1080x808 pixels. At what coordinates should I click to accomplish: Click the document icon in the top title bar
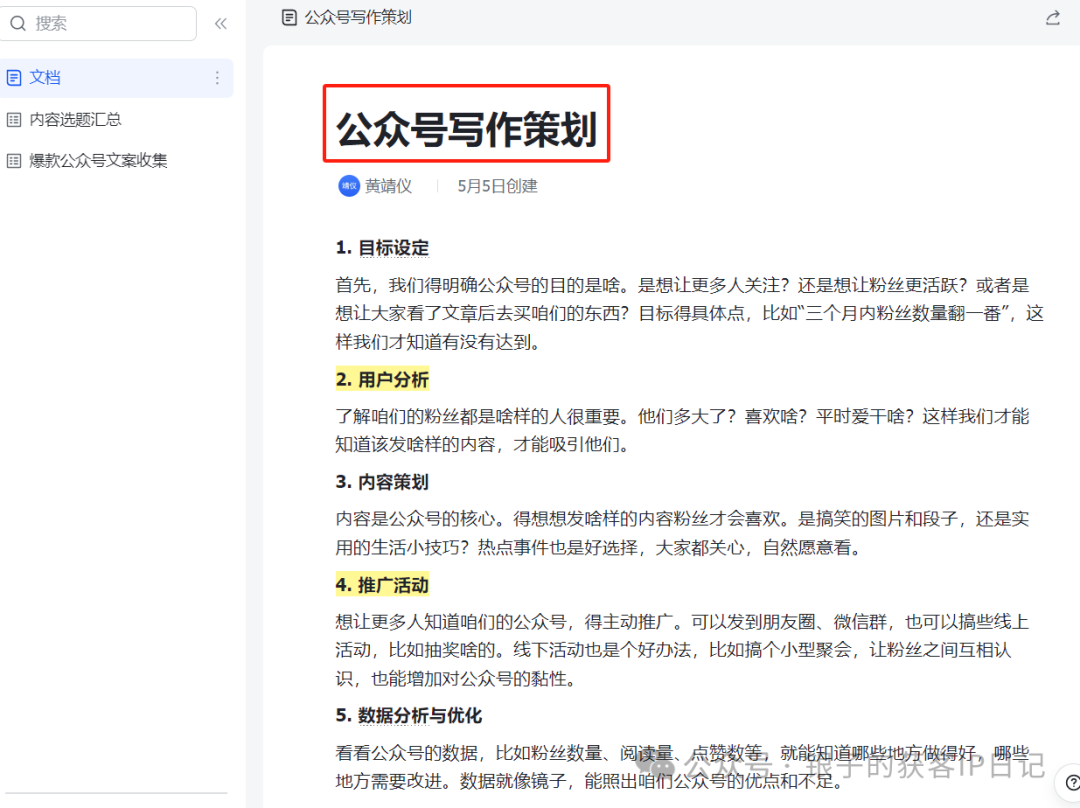[x=287, y=17]
